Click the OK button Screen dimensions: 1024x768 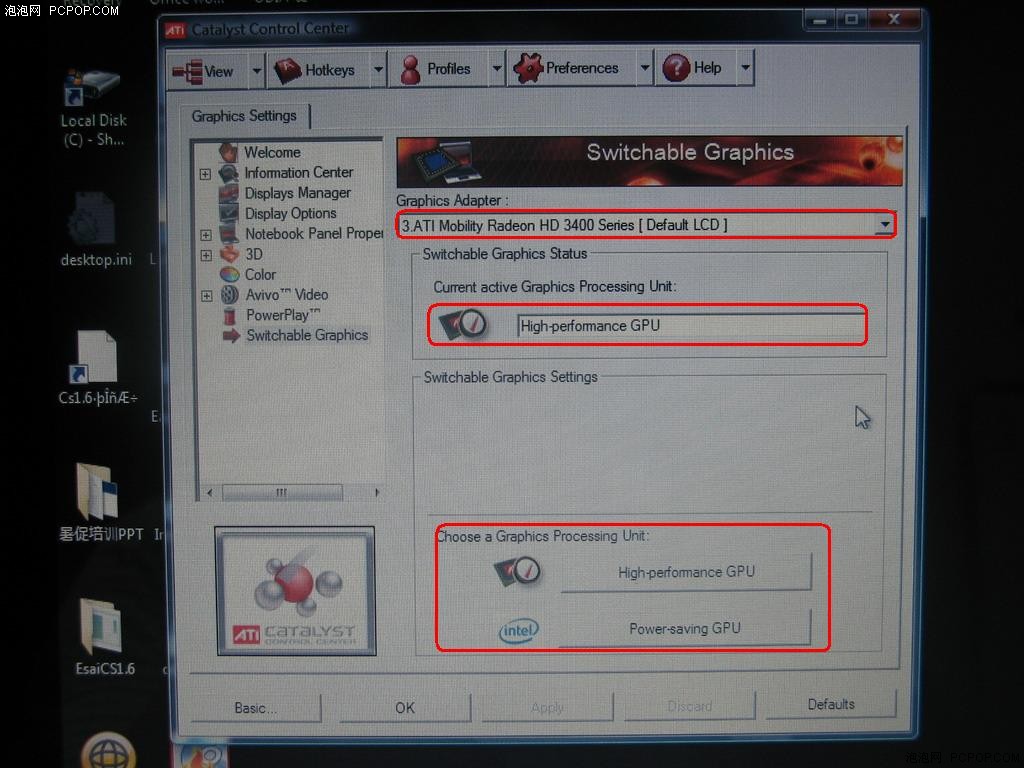[x=405, y=707]
